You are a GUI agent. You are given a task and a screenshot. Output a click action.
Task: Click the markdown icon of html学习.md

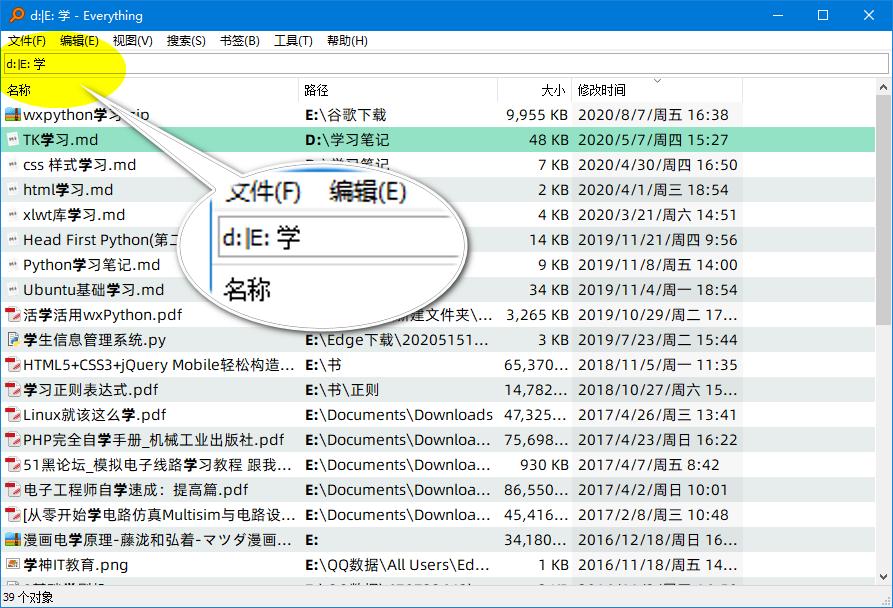click(14, 189)
